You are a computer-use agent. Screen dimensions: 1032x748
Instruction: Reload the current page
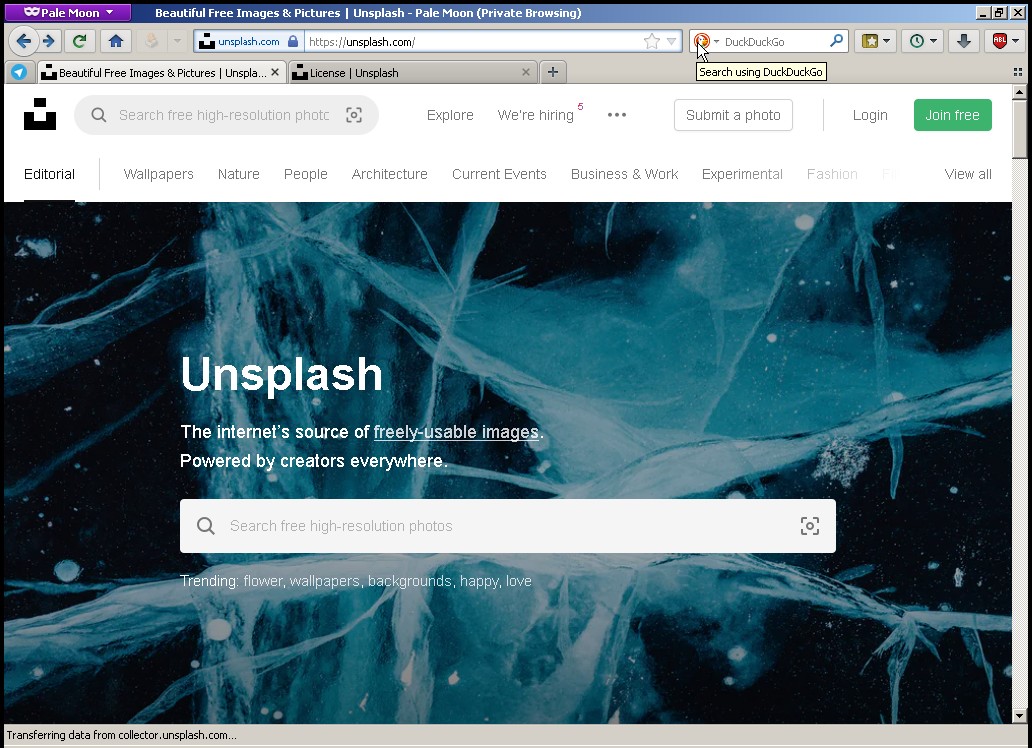(x=80, y=41)
